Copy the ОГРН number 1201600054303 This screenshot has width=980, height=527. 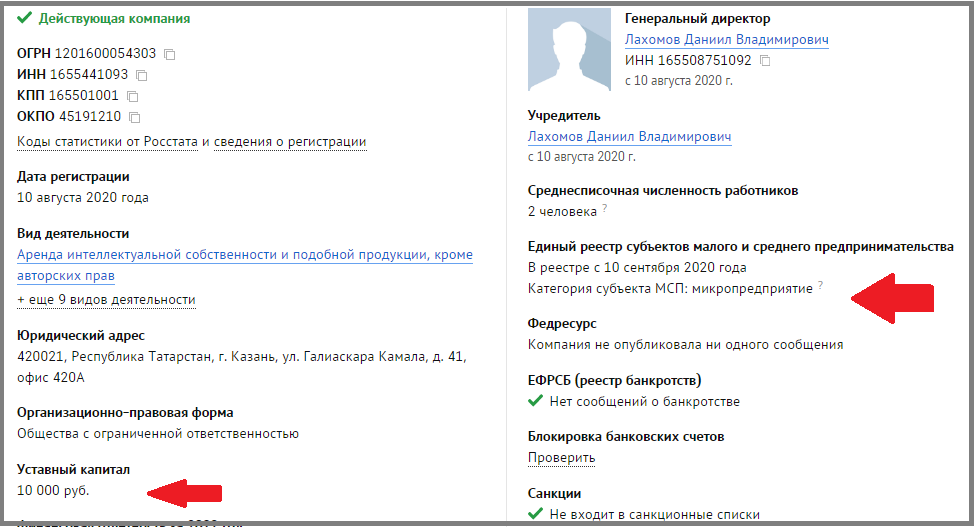coord(169,54)
